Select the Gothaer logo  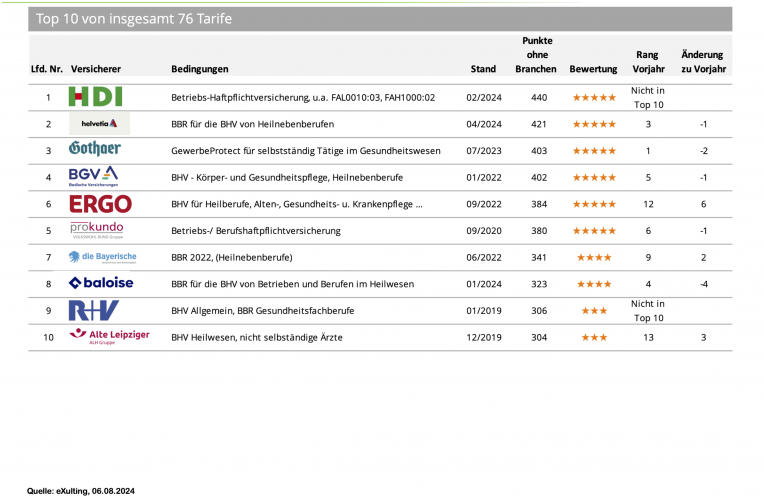pos(95,148)
